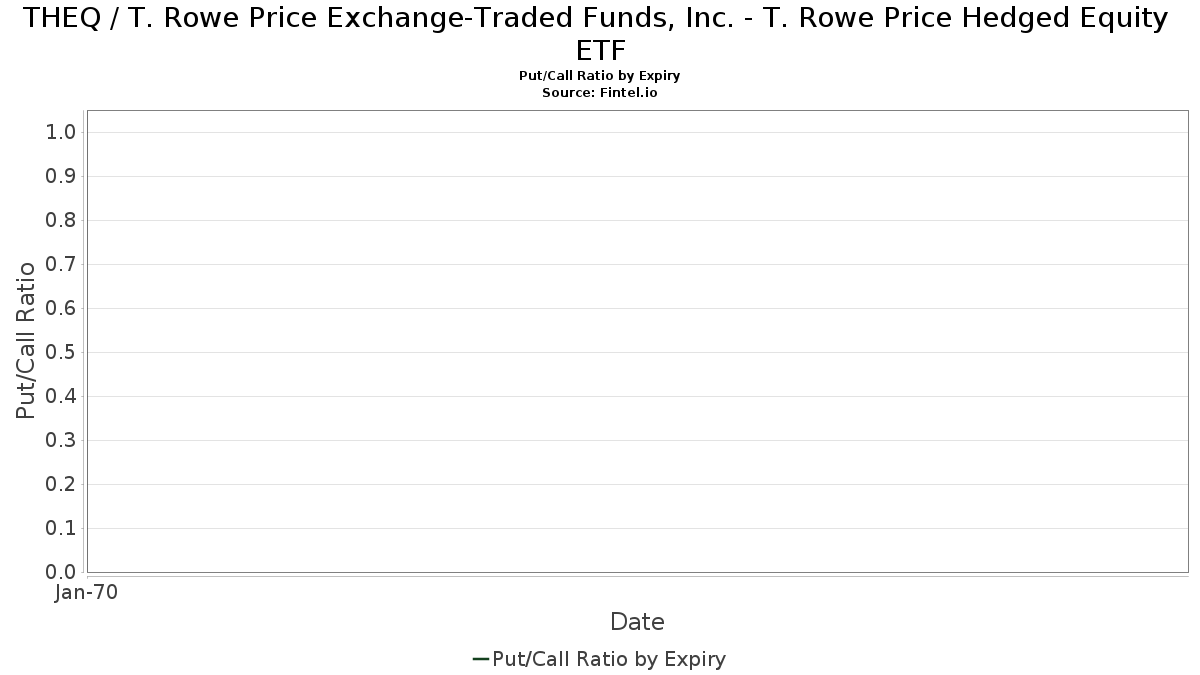Click the 0.8 y-axis tick label

62,221
